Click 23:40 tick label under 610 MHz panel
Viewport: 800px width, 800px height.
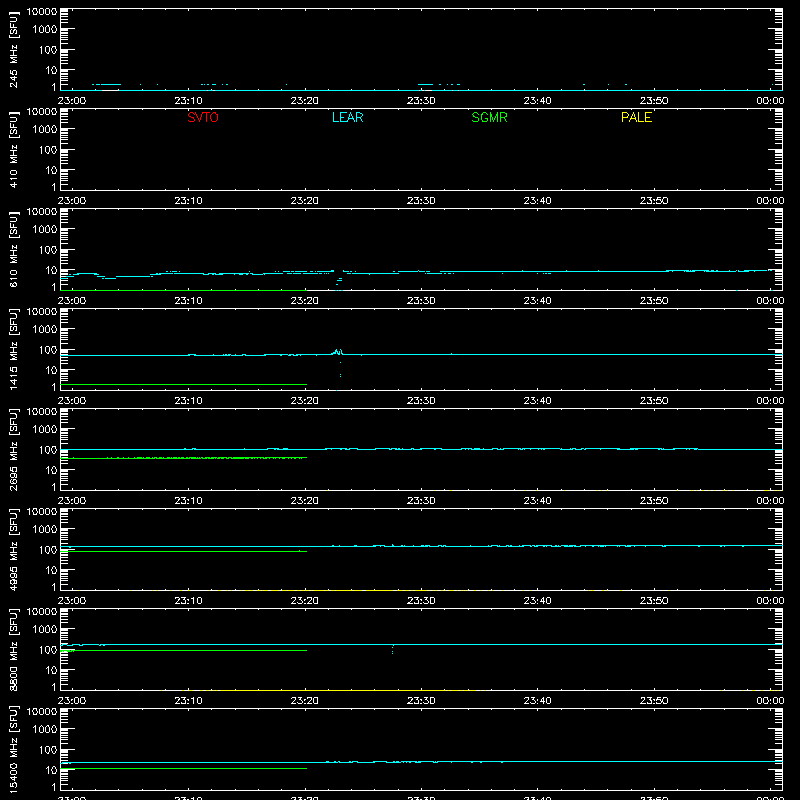pyautogui.click(x=537, y=301)
